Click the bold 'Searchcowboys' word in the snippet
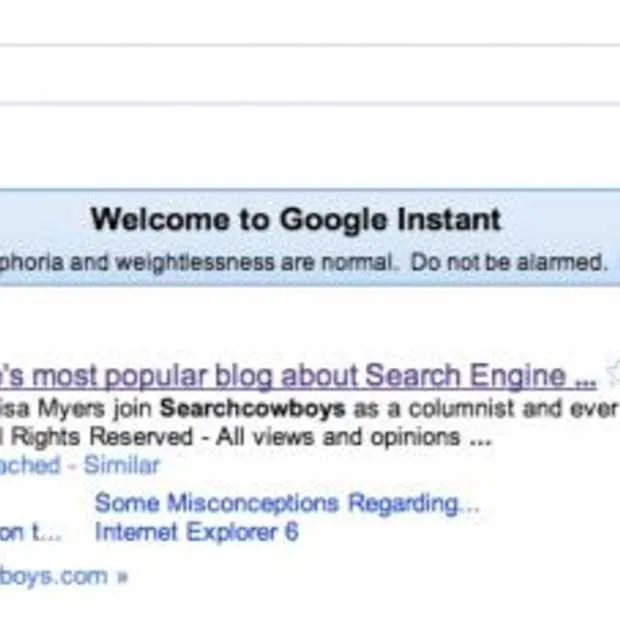This screenshot has height=620, width=620. click(x=224, y=408)
